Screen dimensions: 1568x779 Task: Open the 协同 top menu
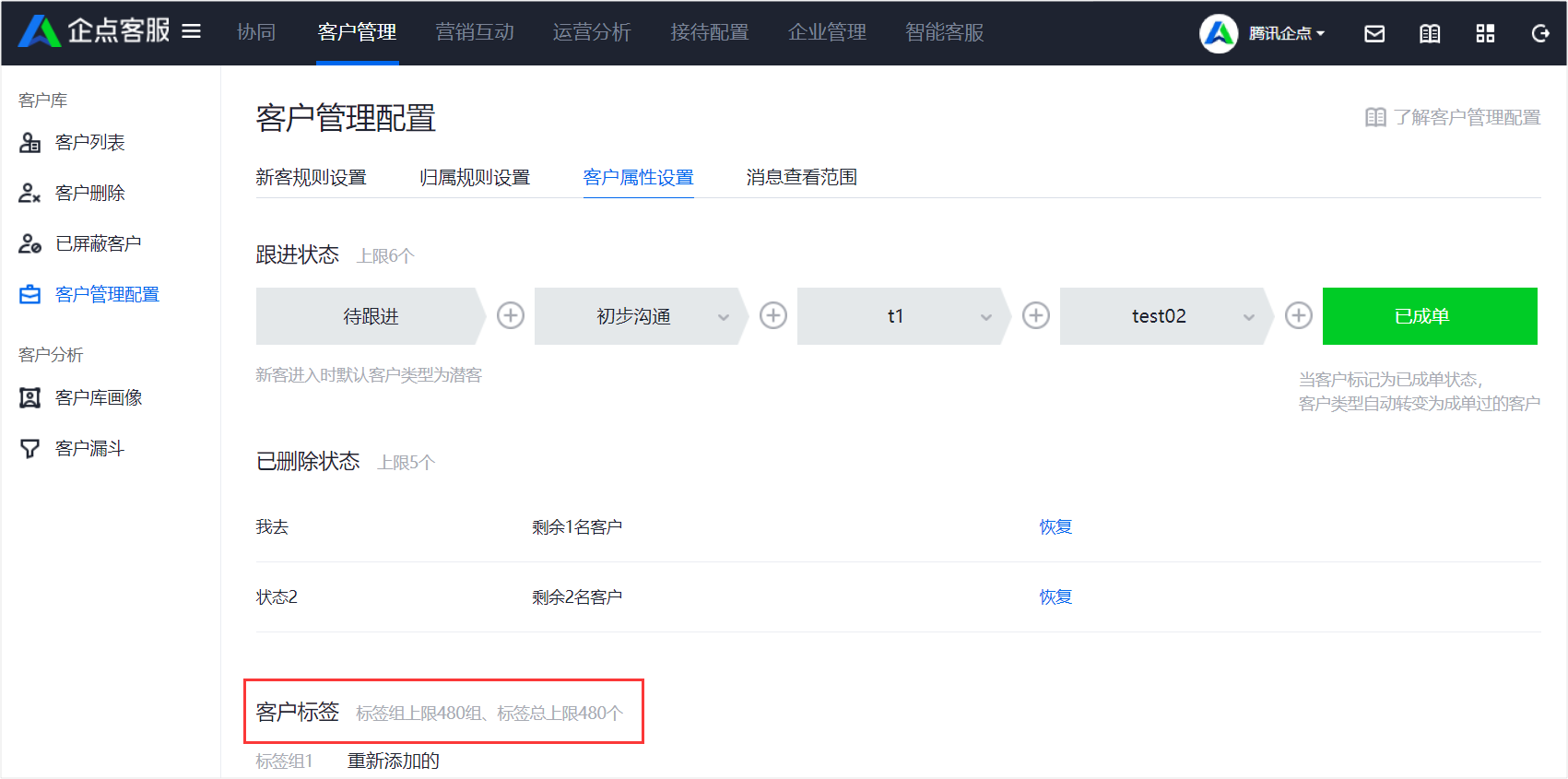(256, 32)
